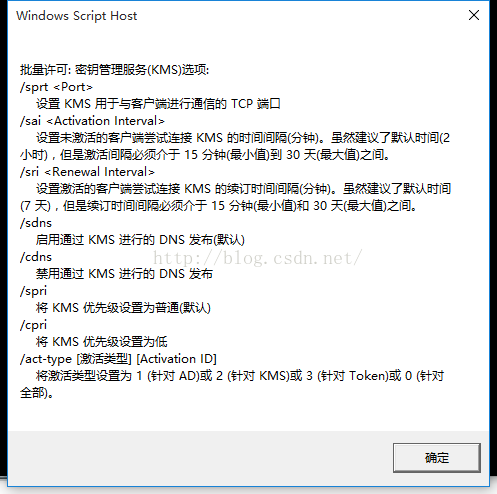The width and height of the screenshot is (497, 494).
Task: Click the blog.csdn.net watermark text
Action: tap(257, 258)
